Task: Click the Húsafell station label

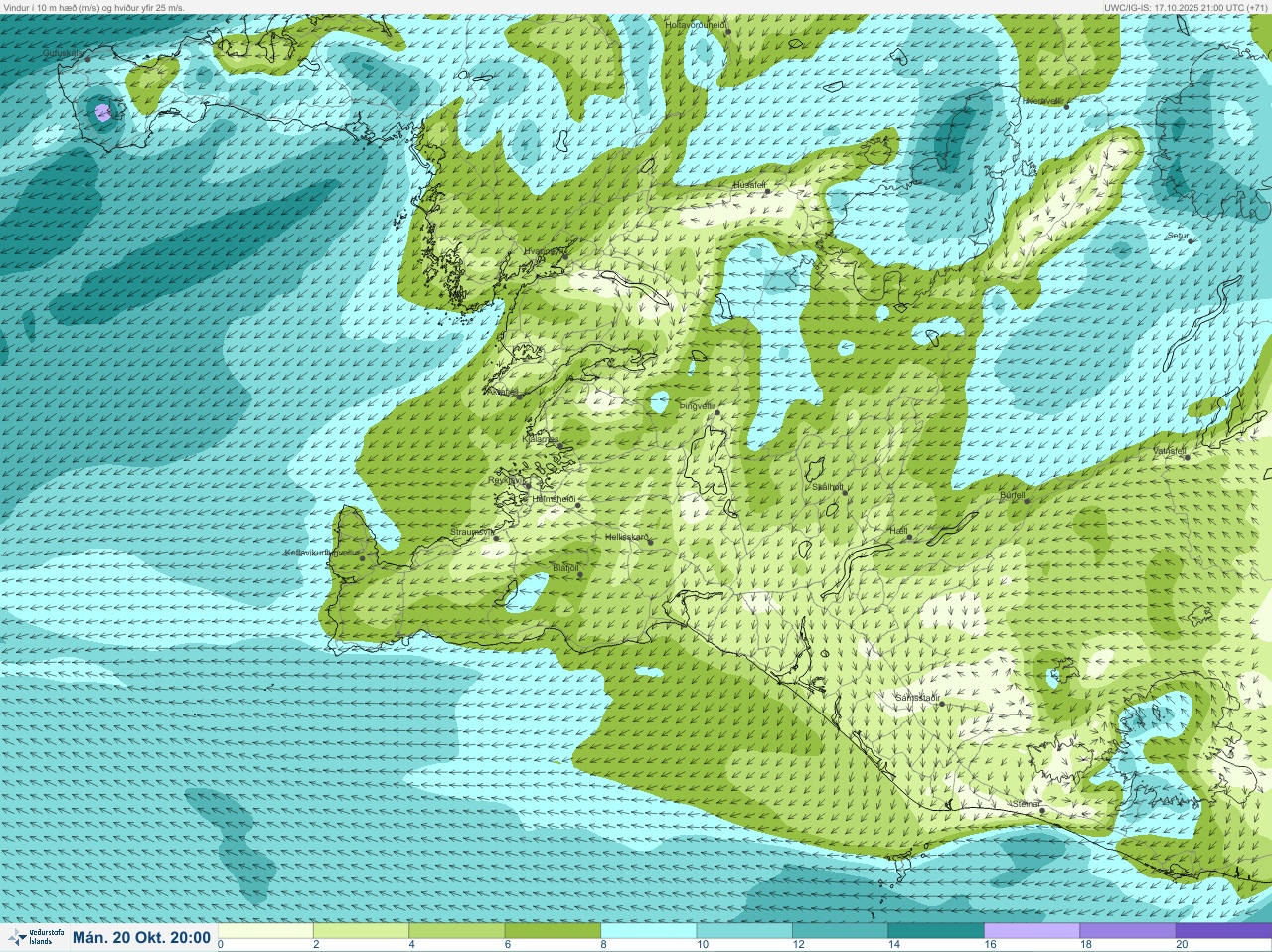Action: tap(749, 185)
